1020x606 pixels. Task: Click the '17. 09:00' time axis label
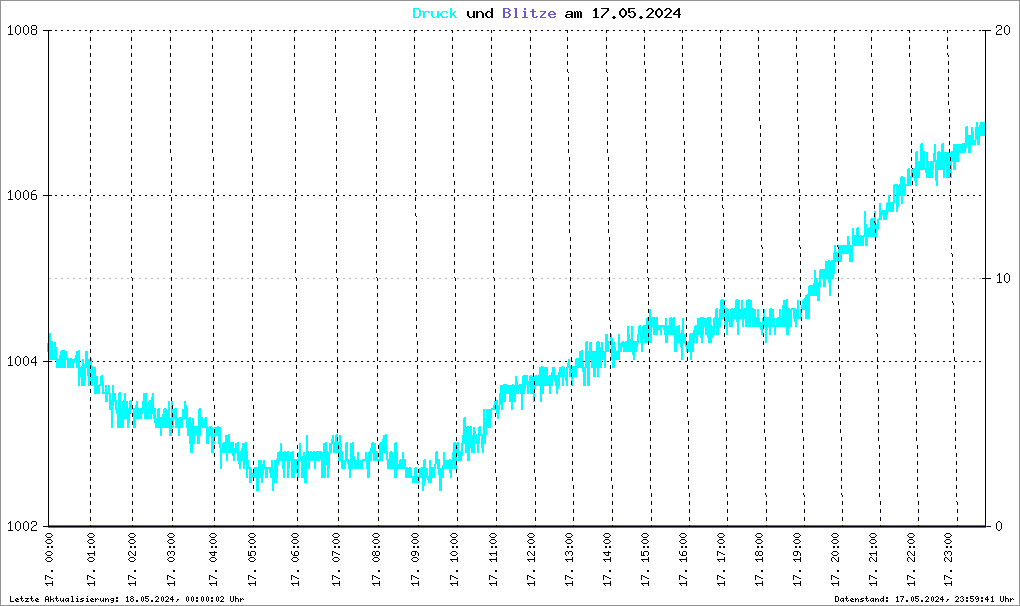tap(416, 560)
